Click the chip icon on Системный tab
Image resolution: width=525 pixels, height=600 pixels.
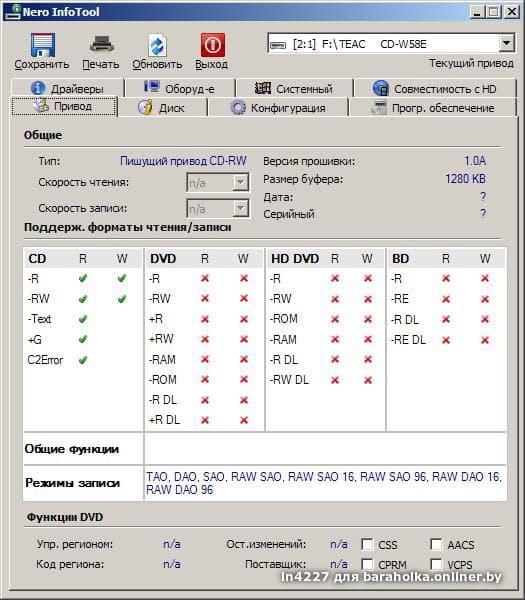[262, 88]
